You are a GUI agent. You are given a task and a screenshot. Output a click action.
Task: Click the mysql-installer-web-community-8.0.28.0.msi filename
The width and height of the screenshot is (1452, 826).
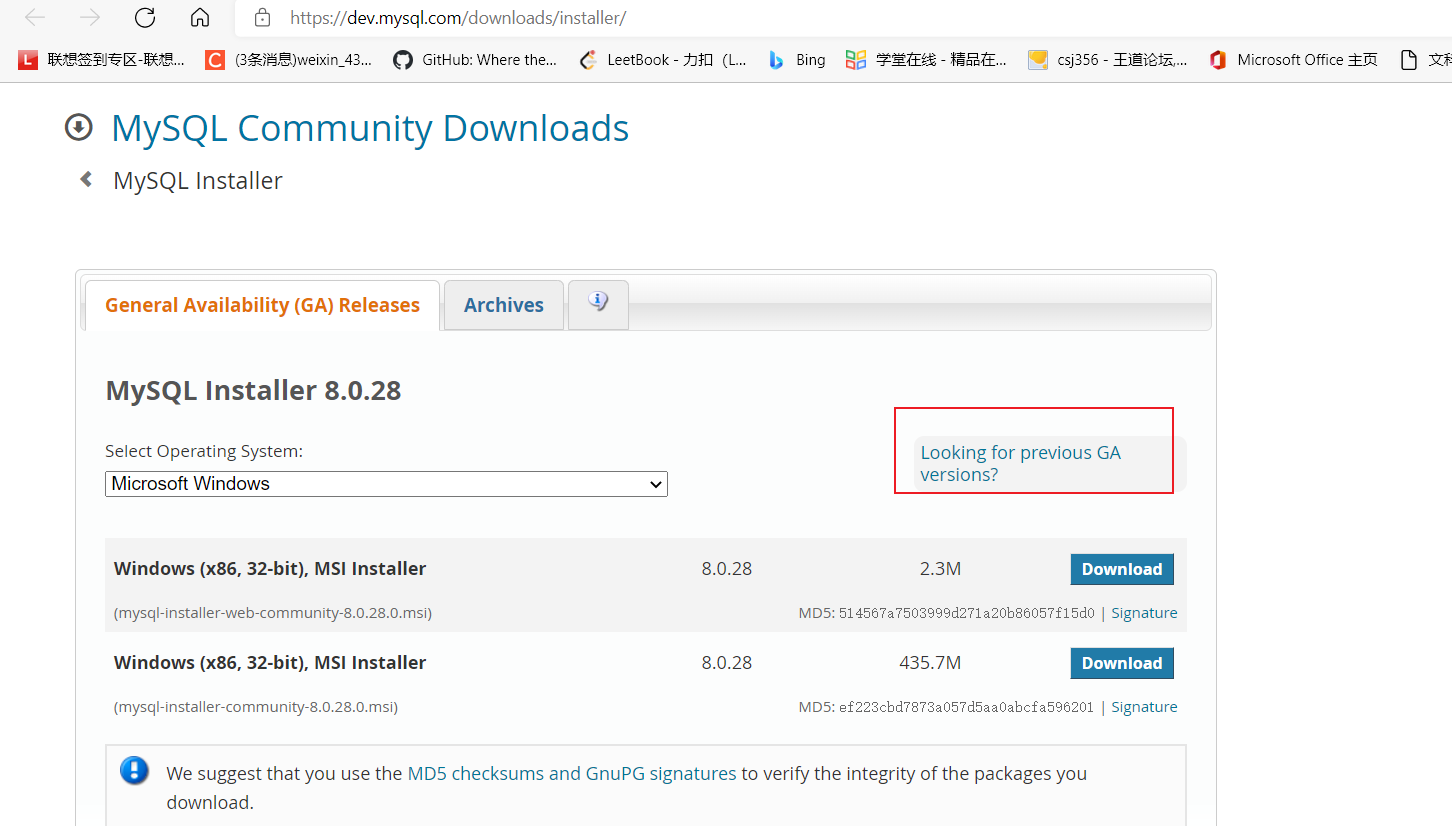[273, 613]
